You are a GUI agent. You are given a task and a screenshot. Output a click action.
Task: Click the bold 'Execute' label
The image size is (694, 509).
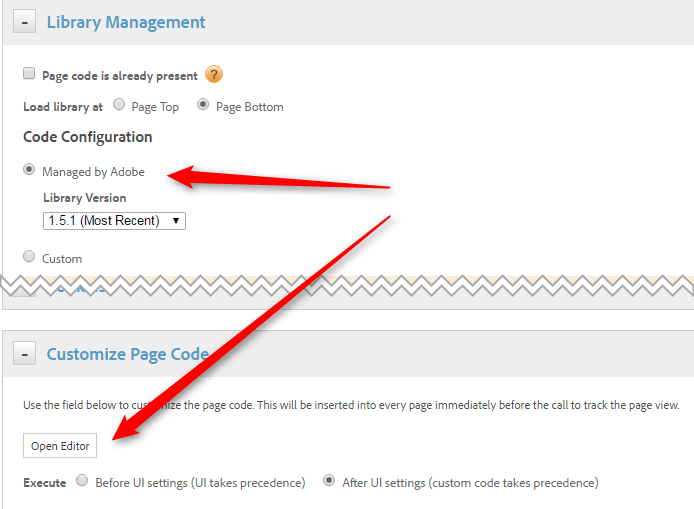45,482
